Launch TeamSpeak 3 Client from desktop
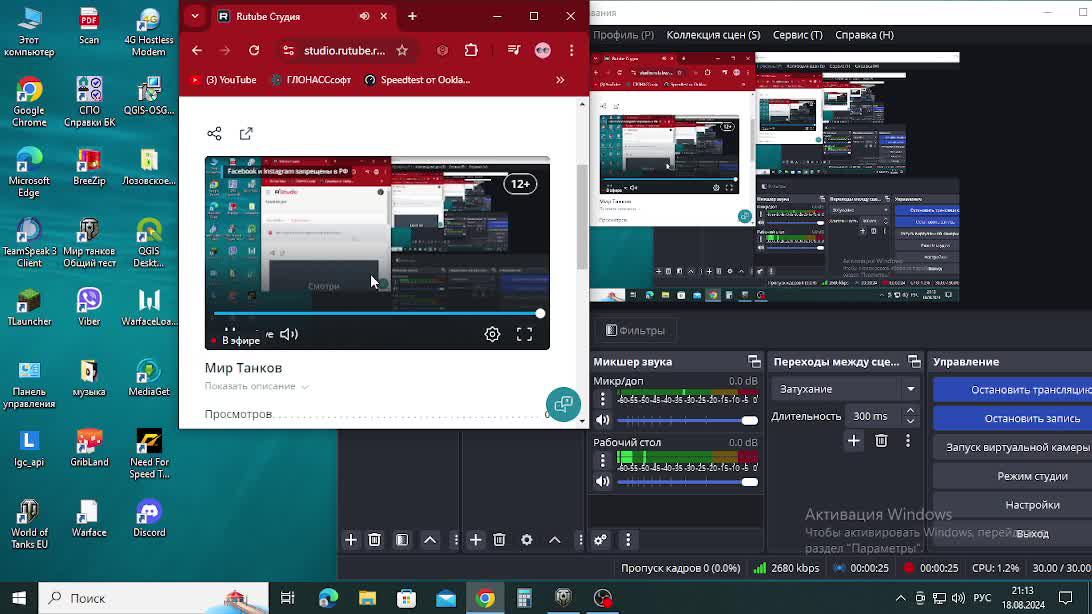Image resolution: width=1092 pixels, height=614 pixels. coord(29,242)
